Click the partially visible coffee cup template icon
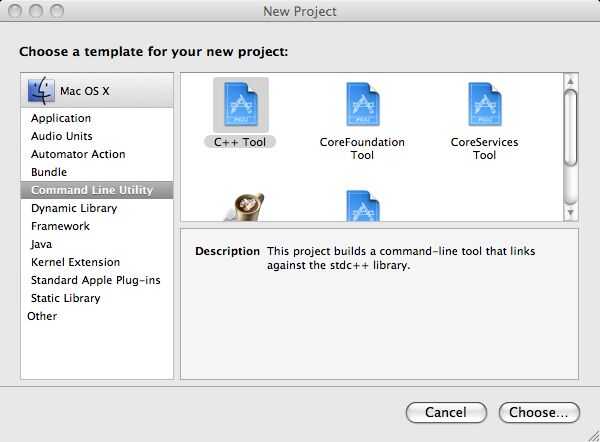 click(x=240, y=205)
